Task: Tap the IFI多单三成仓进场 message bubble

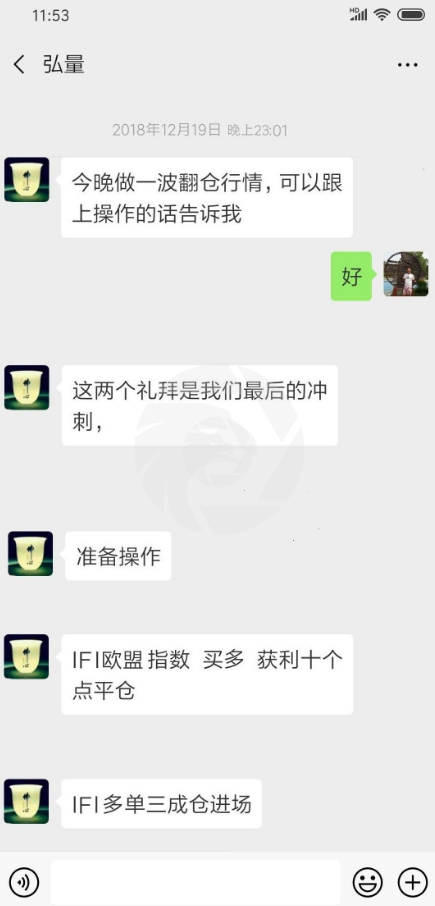Action: pyautogui.click(x=162, y=803)
